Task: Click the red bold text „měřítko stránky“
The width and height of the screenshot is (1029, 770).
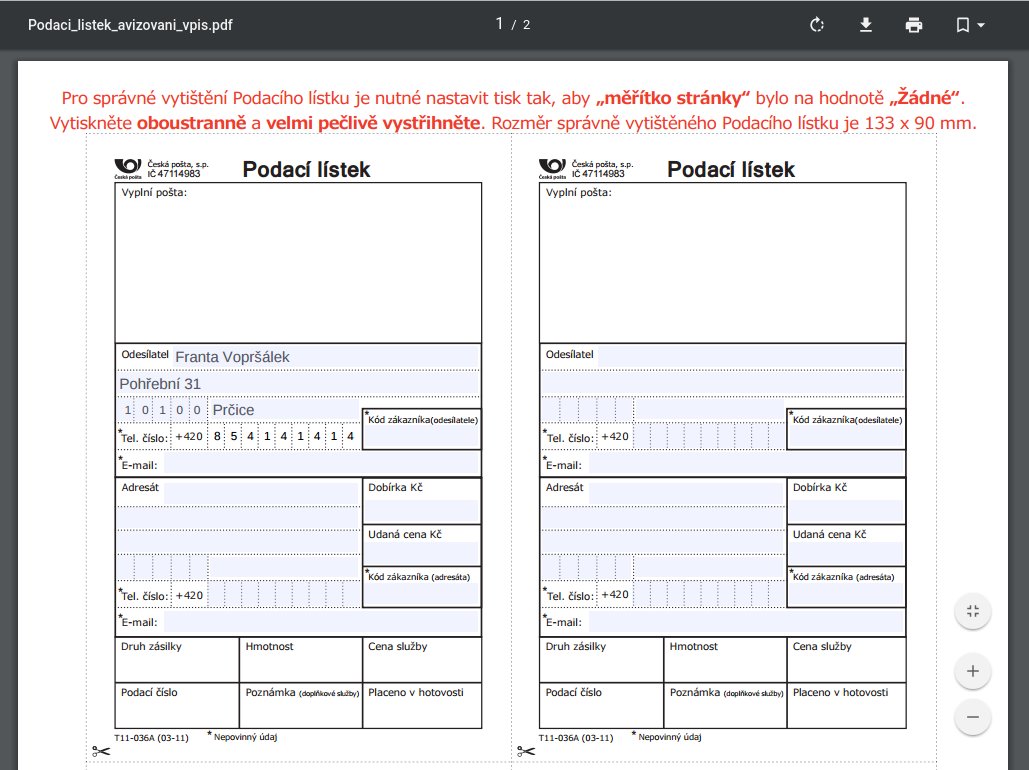Action: point(673,98)
